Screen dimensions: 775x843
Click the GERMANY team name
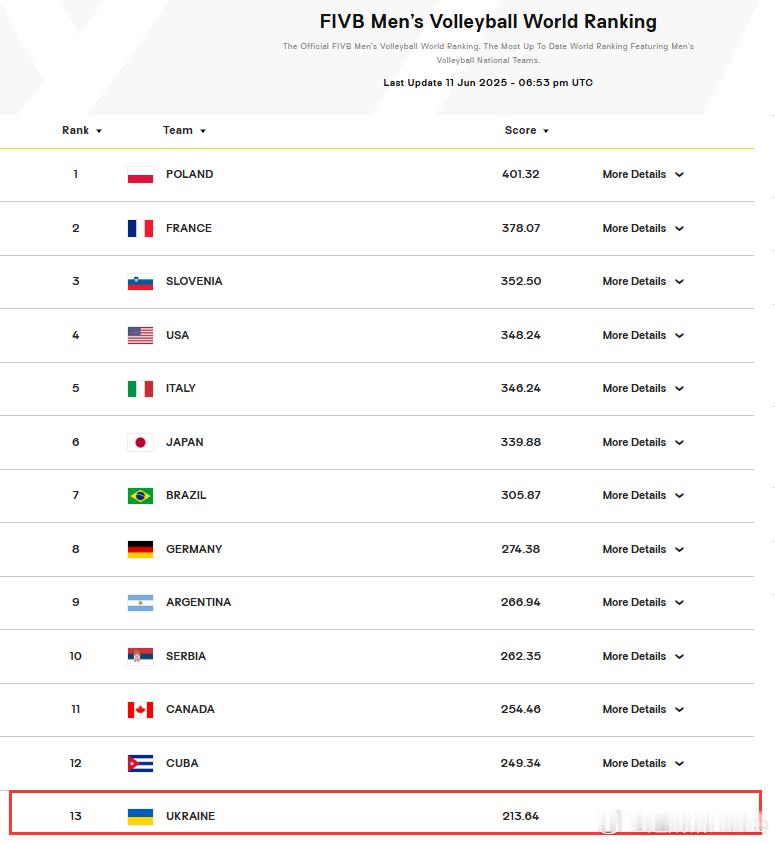coord(194,549)
